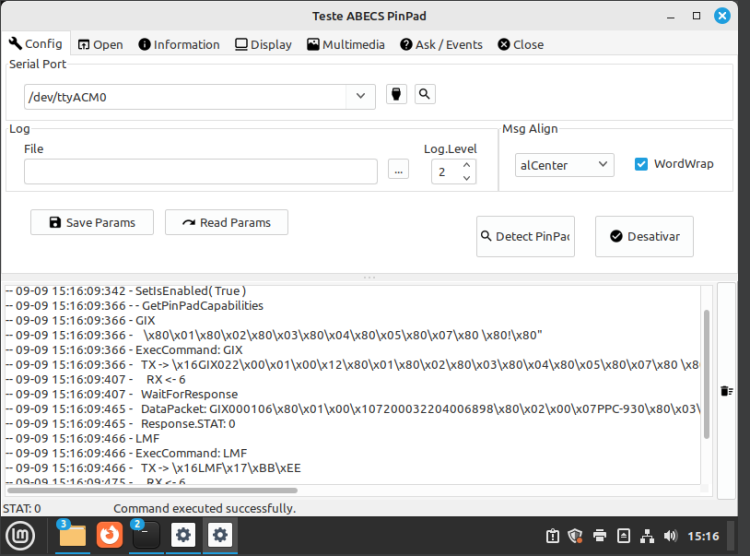Click the 'SetIsEnabled( True )' log line
750x556 pixels.
126,291
